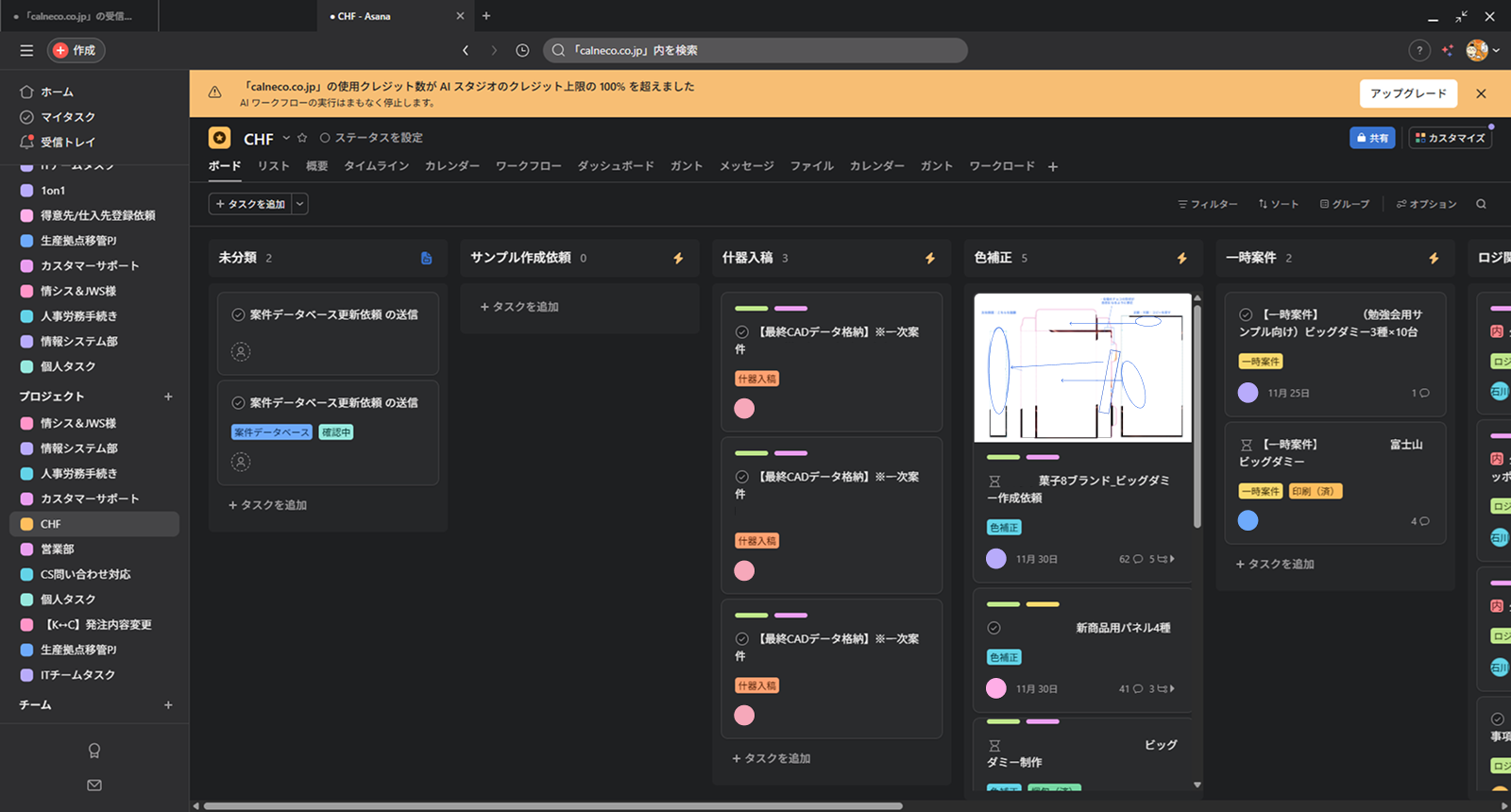
Task: Click the 共有 share button
Action: [1372, 138]
